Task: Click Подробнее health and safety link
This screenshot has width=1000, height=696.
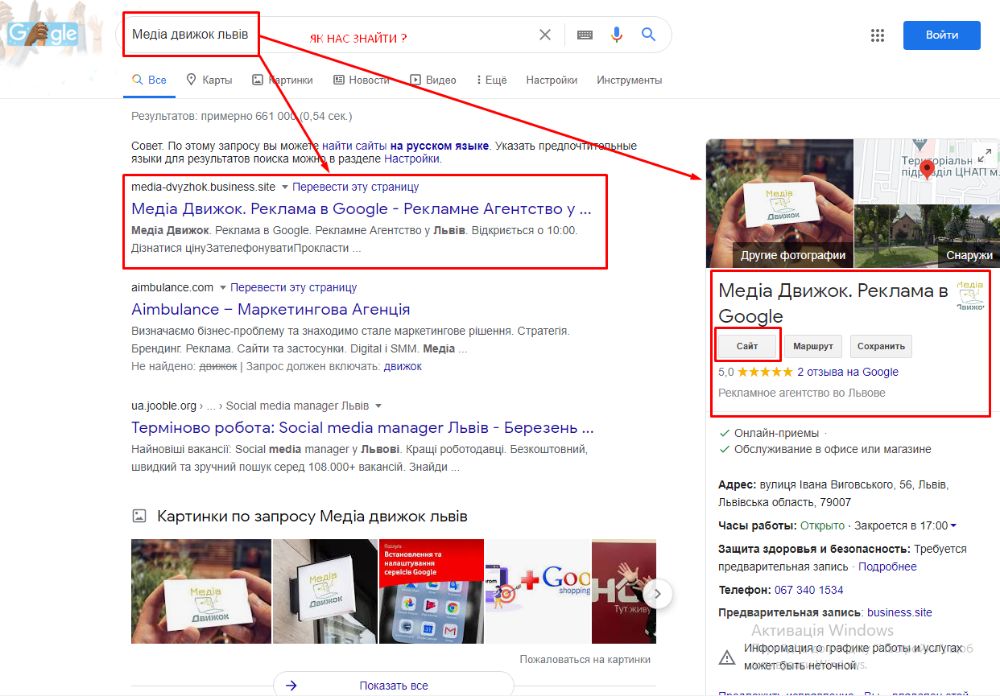Action: [x=887, y=566]
